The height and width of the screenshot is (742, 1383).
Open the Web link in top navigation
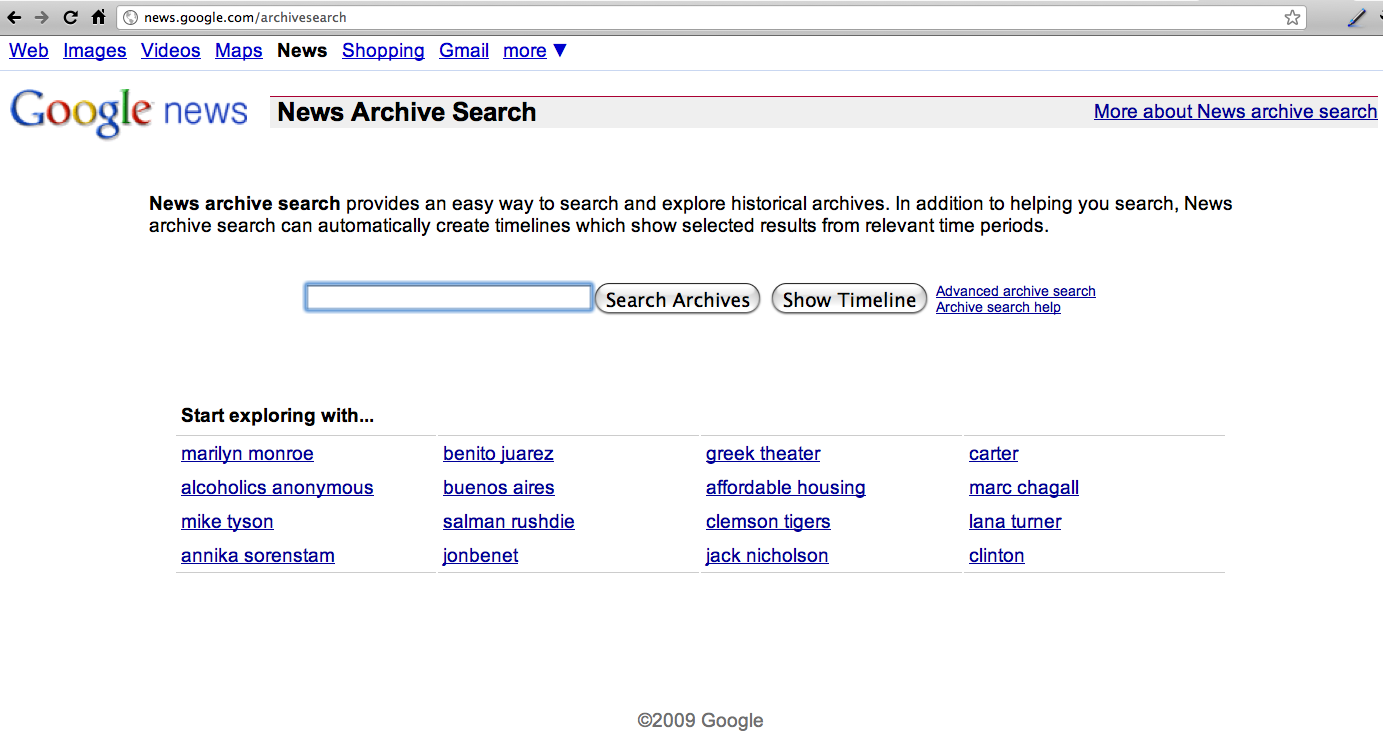click(29, 50)
